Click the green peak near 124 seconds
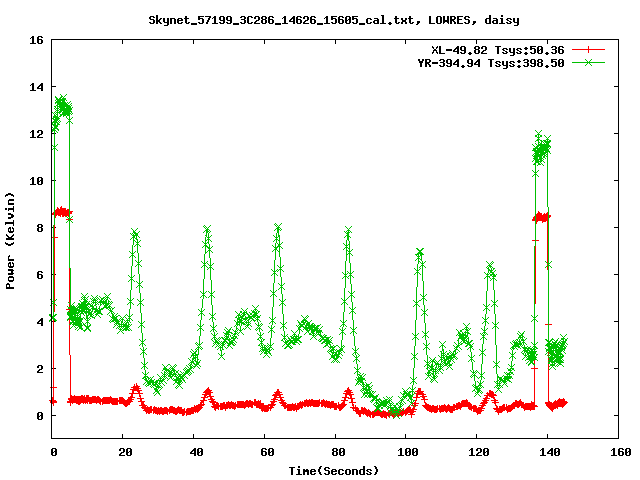 tap(491, 267)
